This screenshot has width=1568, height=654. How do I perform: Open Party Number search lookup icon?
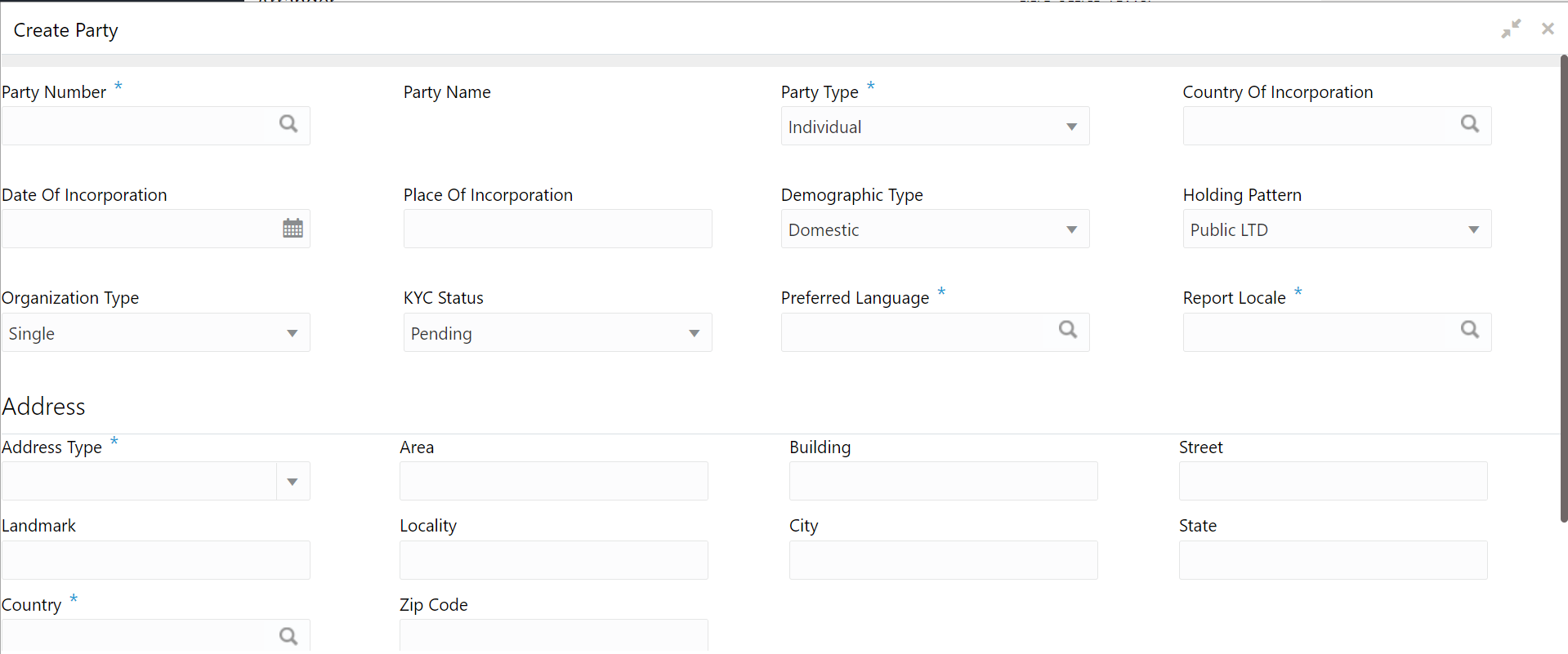coord(288,124)
